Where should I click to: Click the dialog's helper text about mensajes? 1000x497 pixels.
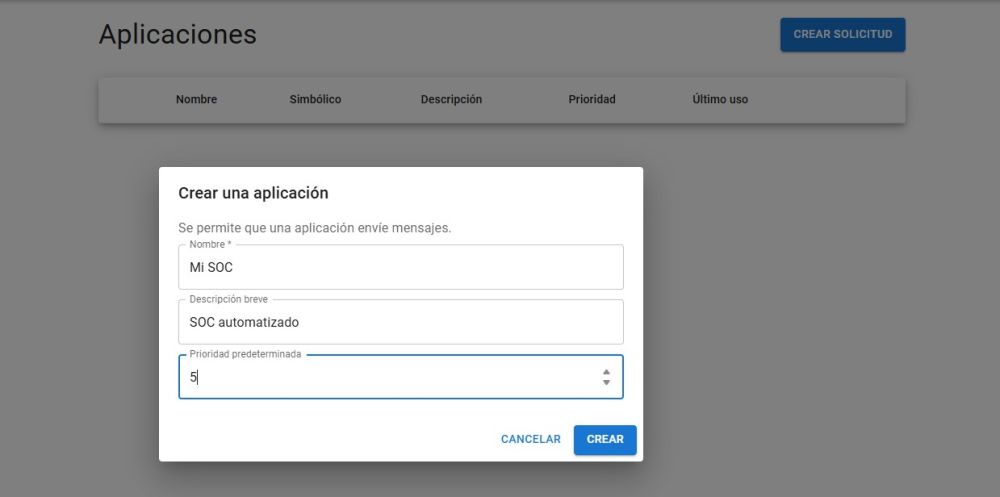pyautogui.click(x=315, y=228)
